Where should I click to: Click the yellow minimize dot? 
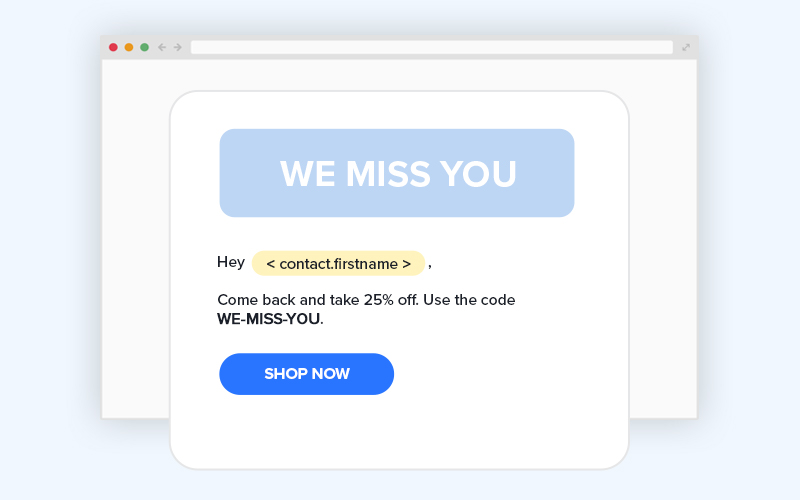tap(129, 47)
